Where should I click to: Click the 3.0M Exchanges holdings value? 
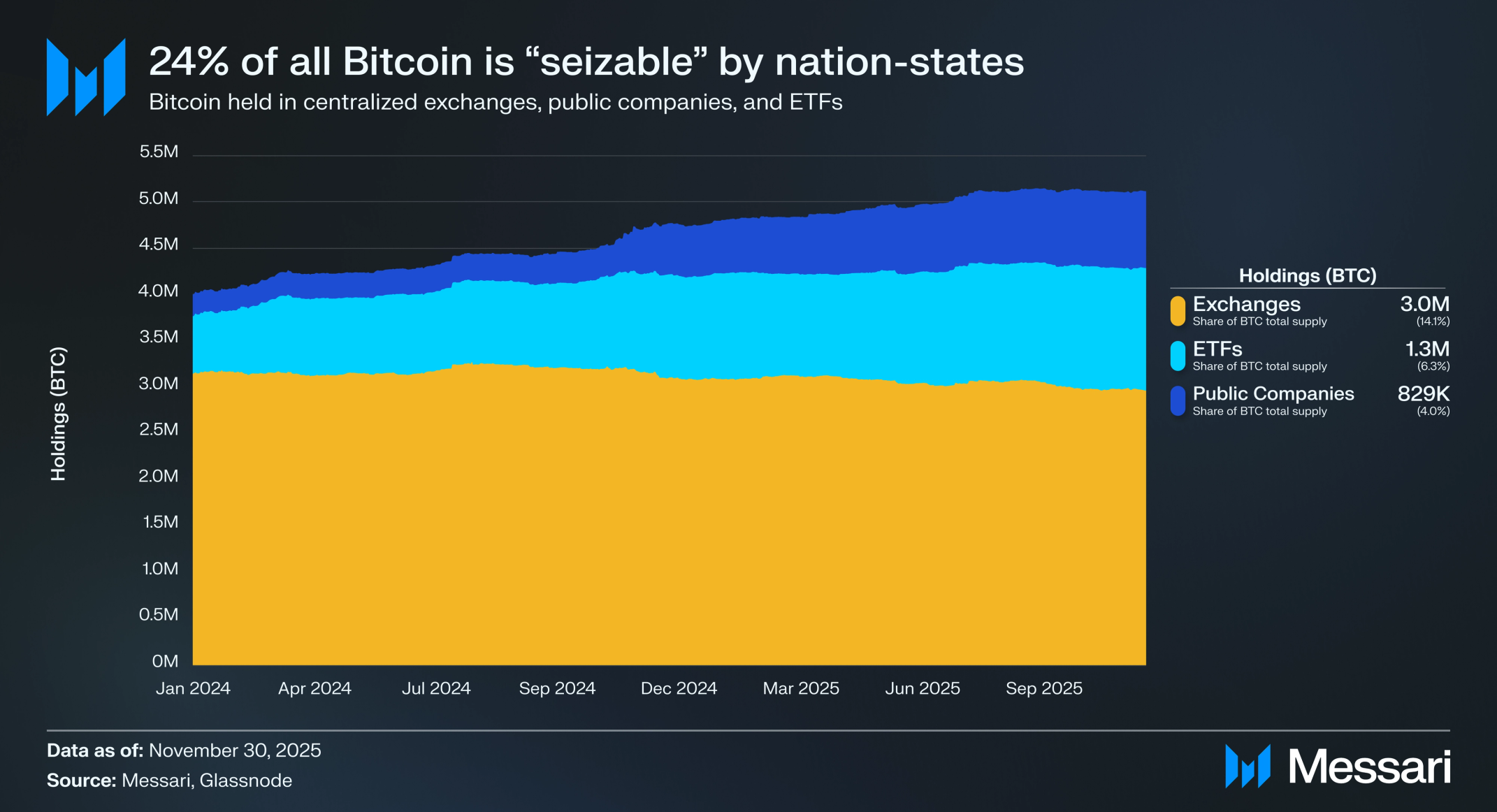coord(1424,305)
